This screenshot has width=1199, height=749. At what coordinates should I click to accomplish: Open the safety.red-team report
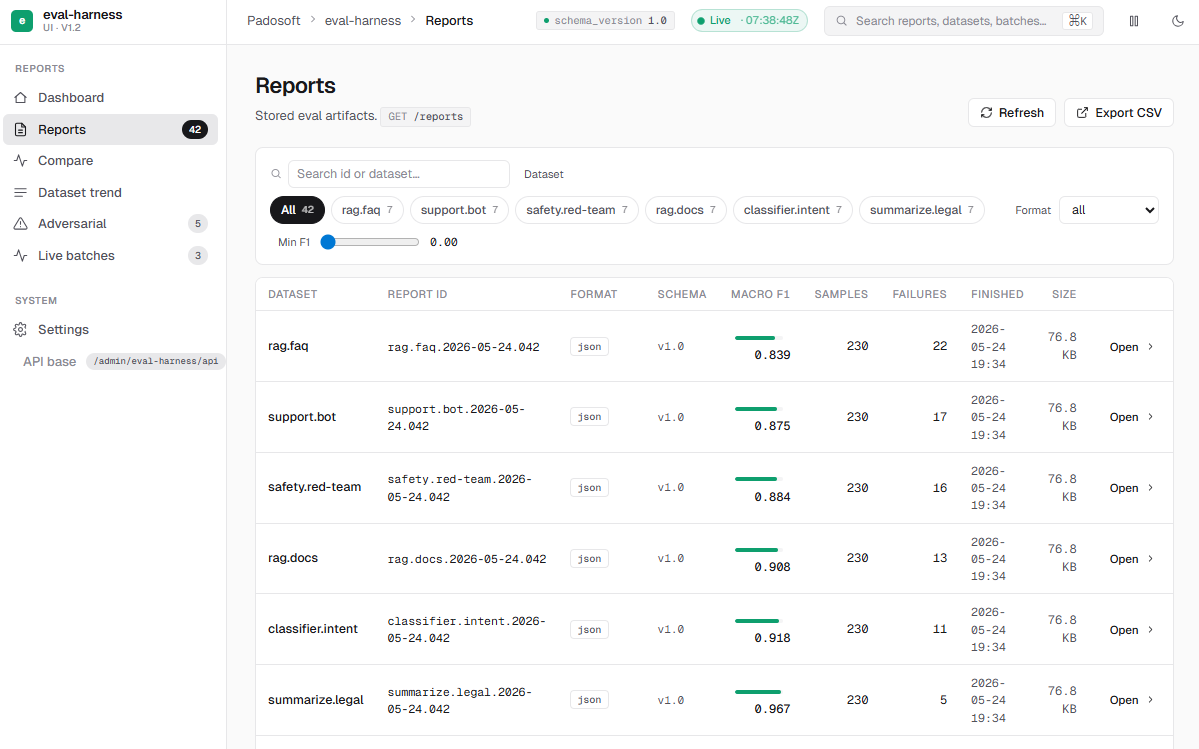(1131, 488)
